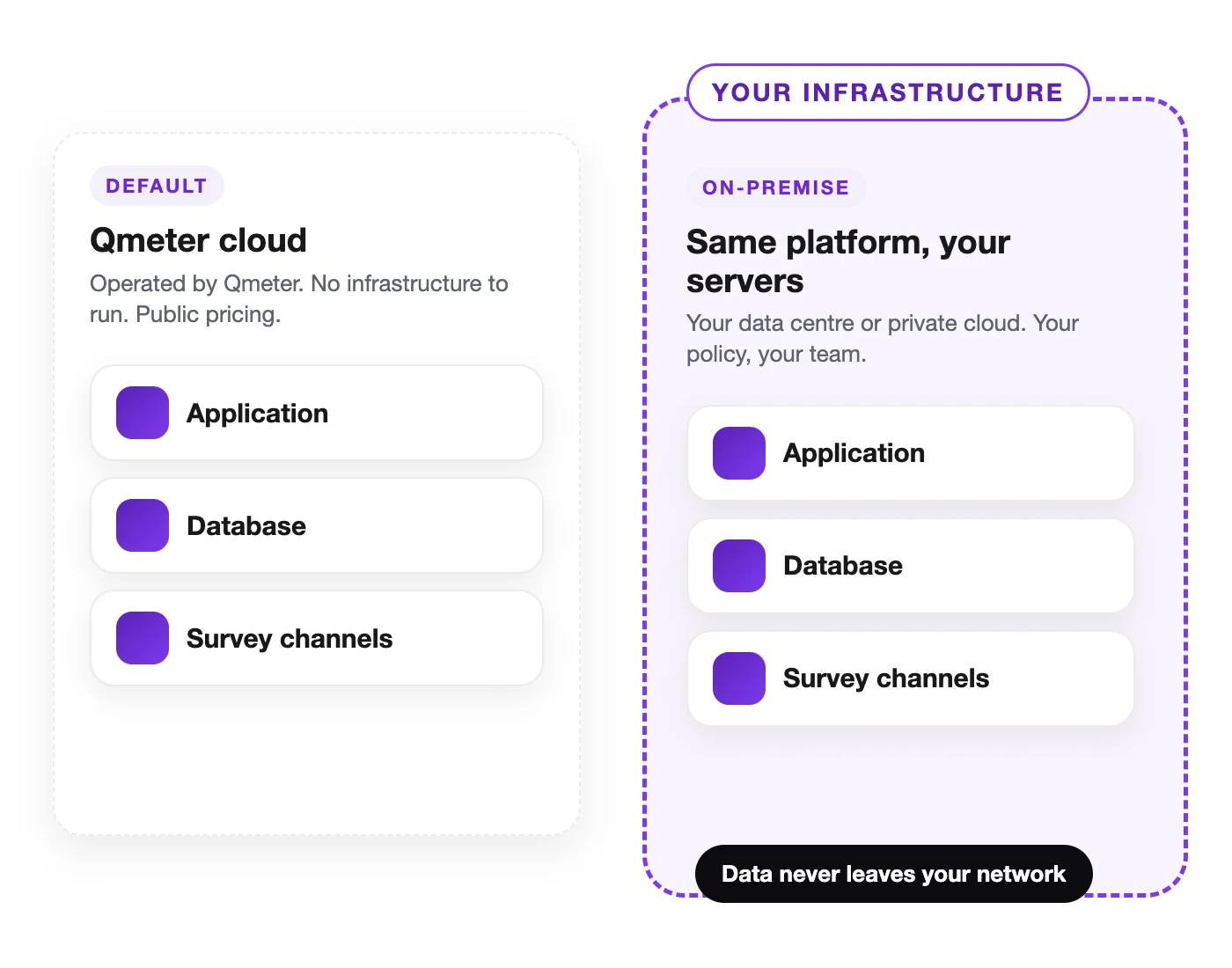Viewport: 1232px width, 968px height.
Task: Click the purple icon beside Database in on-premise card
Action: tap(739, 566)
